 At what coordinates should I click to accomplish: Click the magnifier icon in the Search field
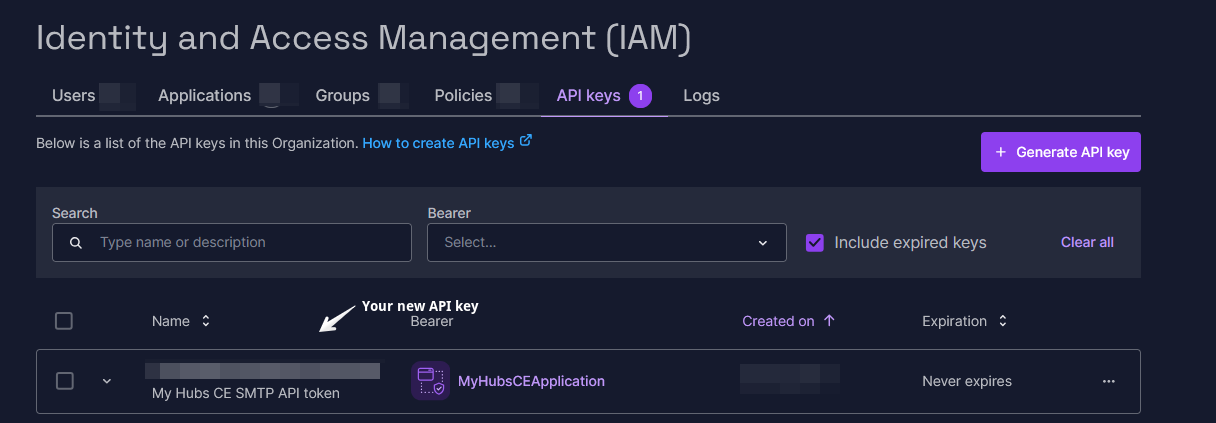coord(76,243)
